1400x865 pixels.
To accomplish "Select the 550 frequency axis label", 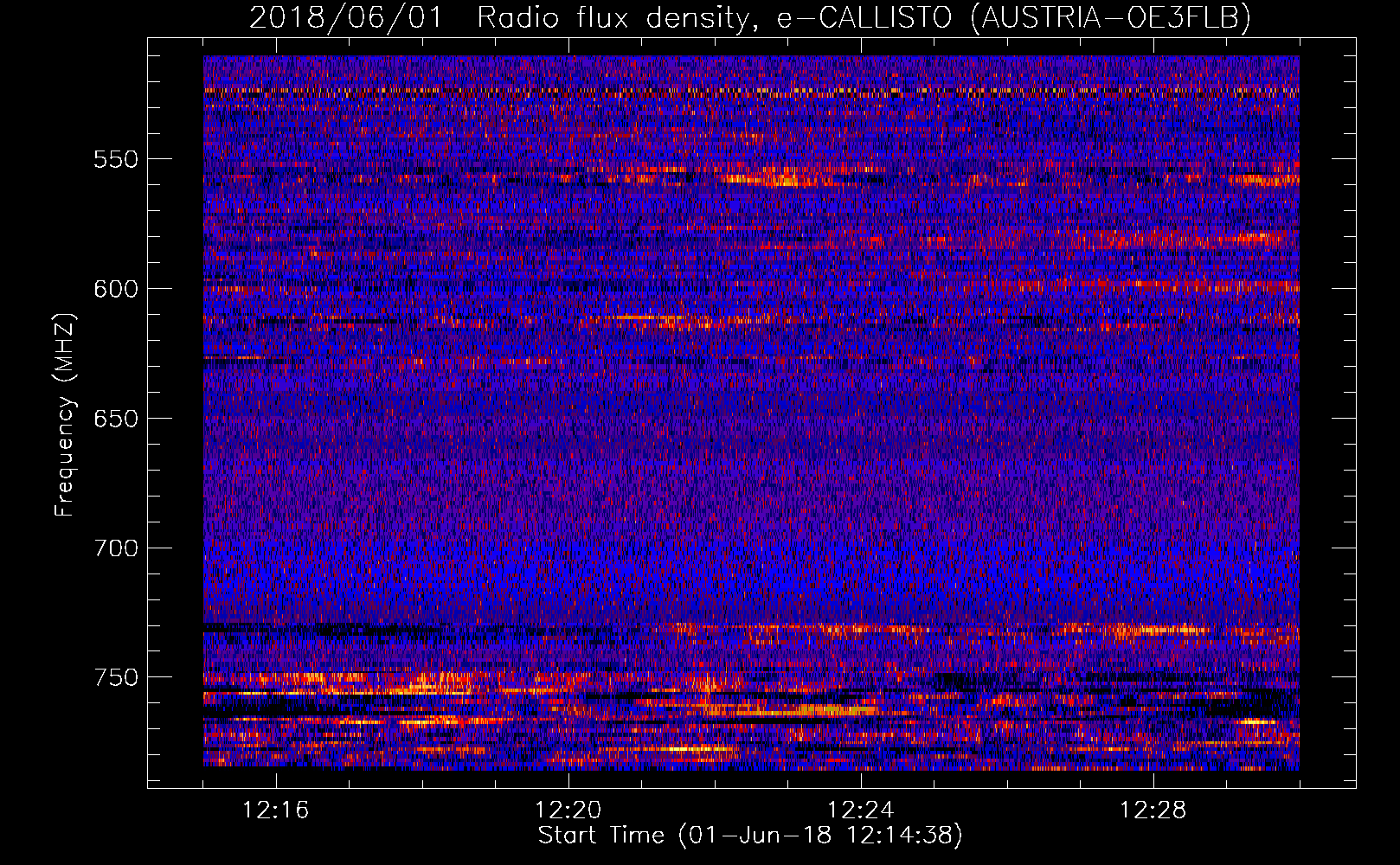I will 115,159.
